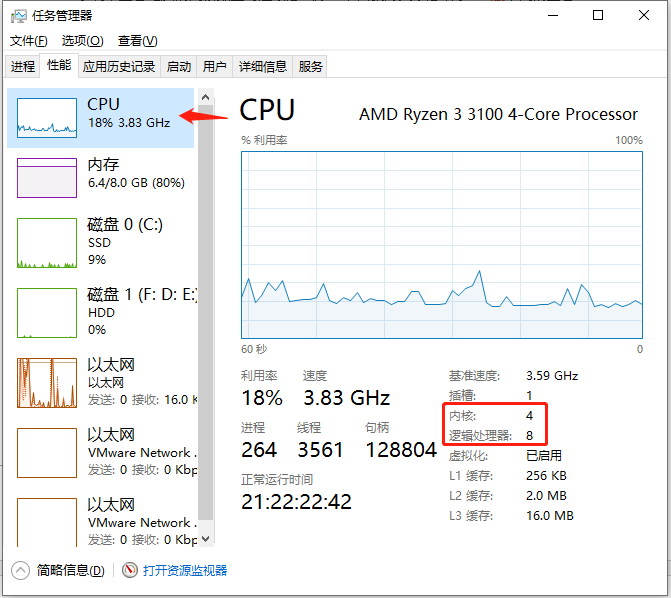Select the 磁盘 1 HDD graph thumbnail

(x=47, y=312)
